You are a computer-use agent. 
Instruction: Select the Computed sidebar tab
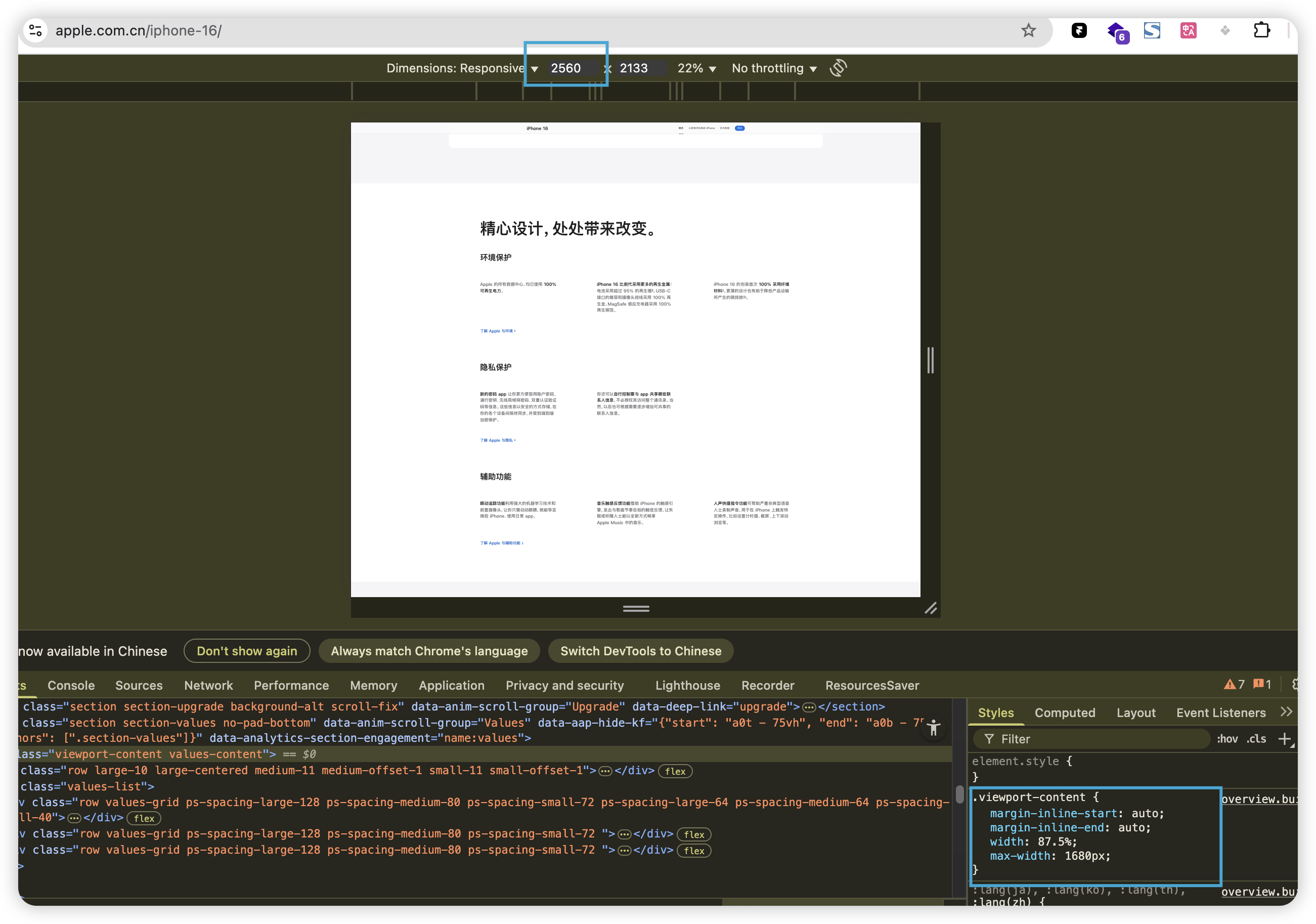pyautogui.click(x=1064, y=712)
